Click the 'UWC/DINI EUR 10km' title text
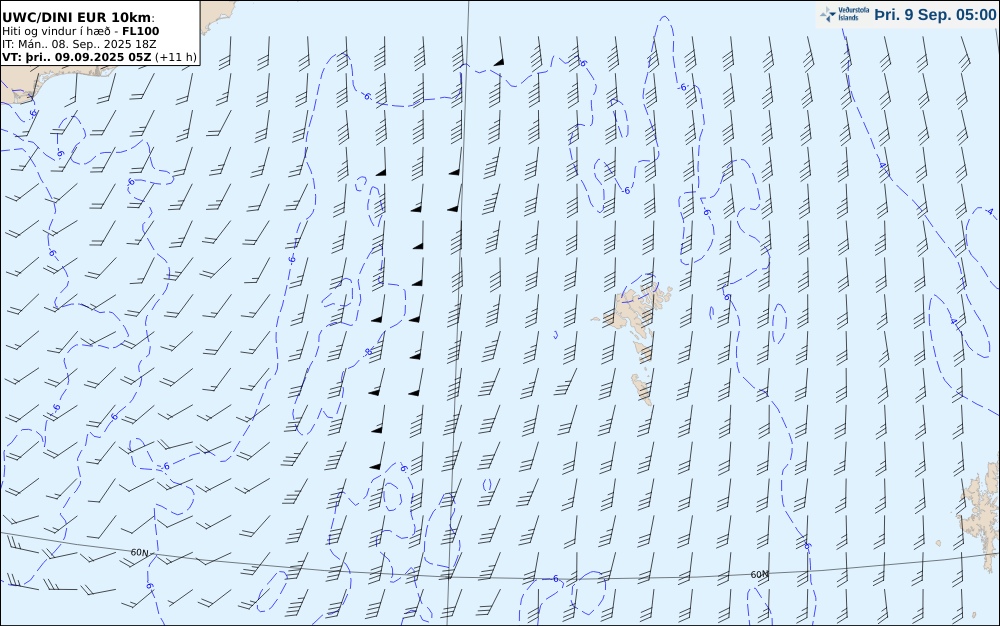 (x=78, y=17)
